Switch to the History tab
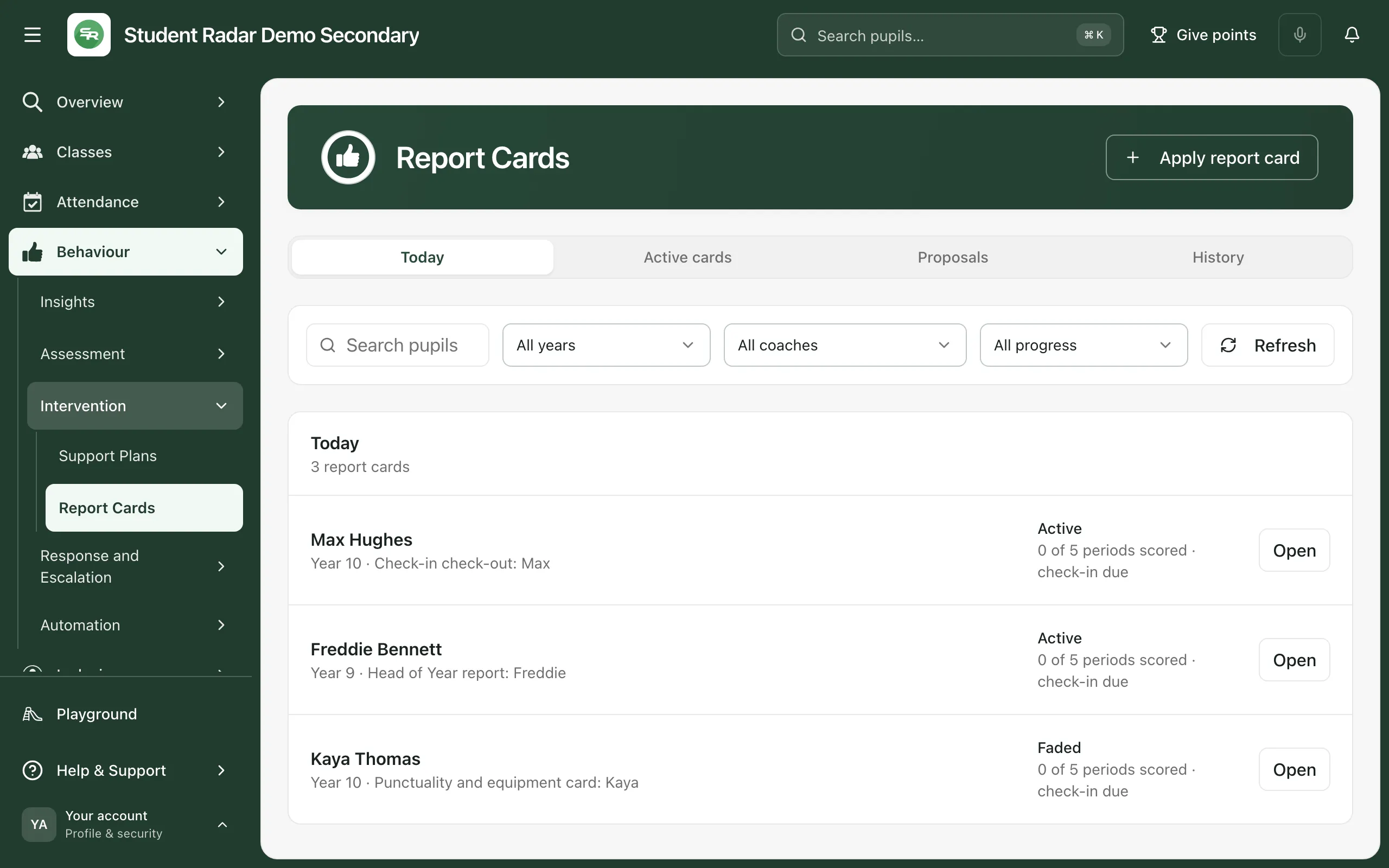 (1218, 257)
